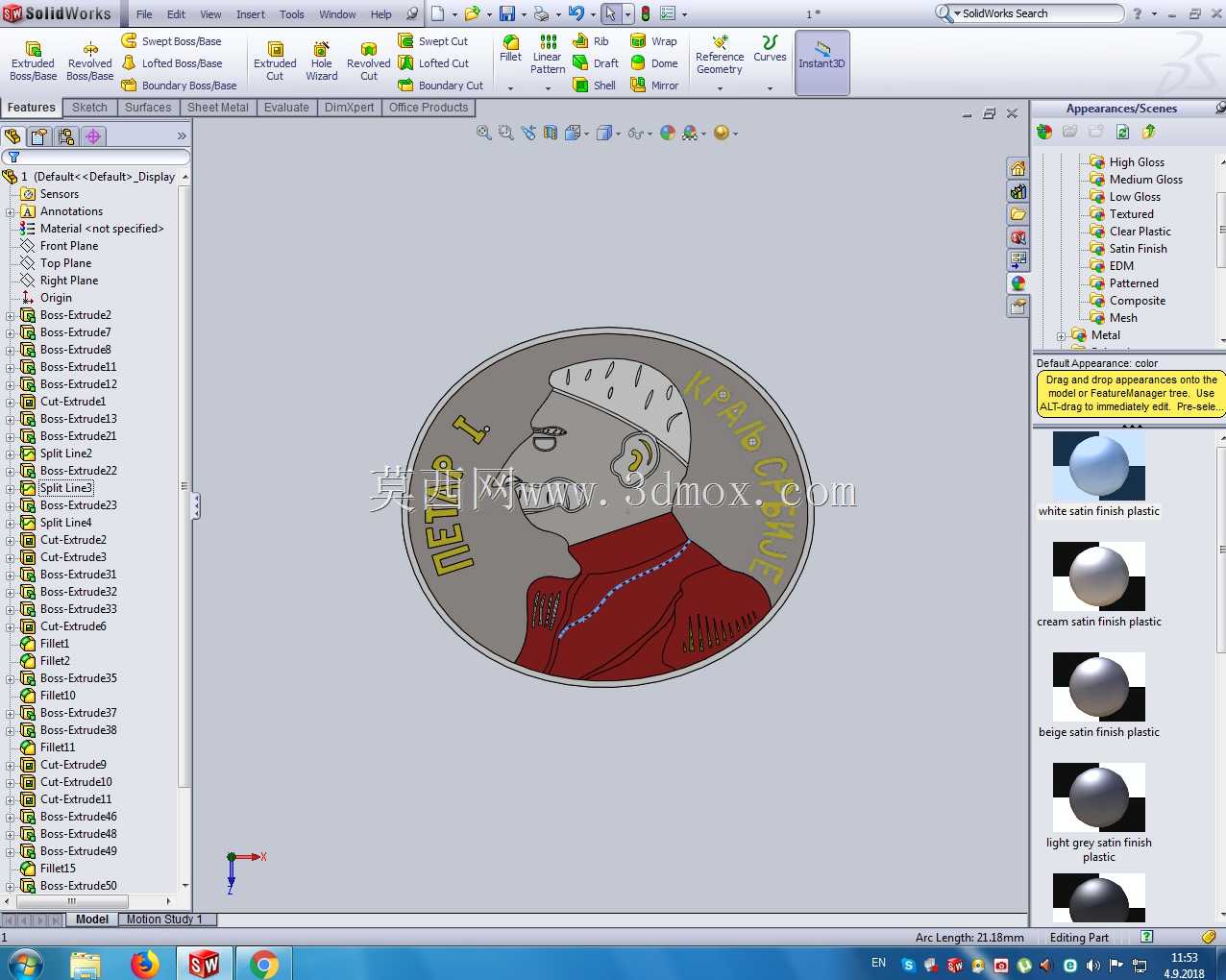This screenshot has height=980, width=1226.
Task: Select the Revolved Cut tool
Action: [x=369, y=61]
